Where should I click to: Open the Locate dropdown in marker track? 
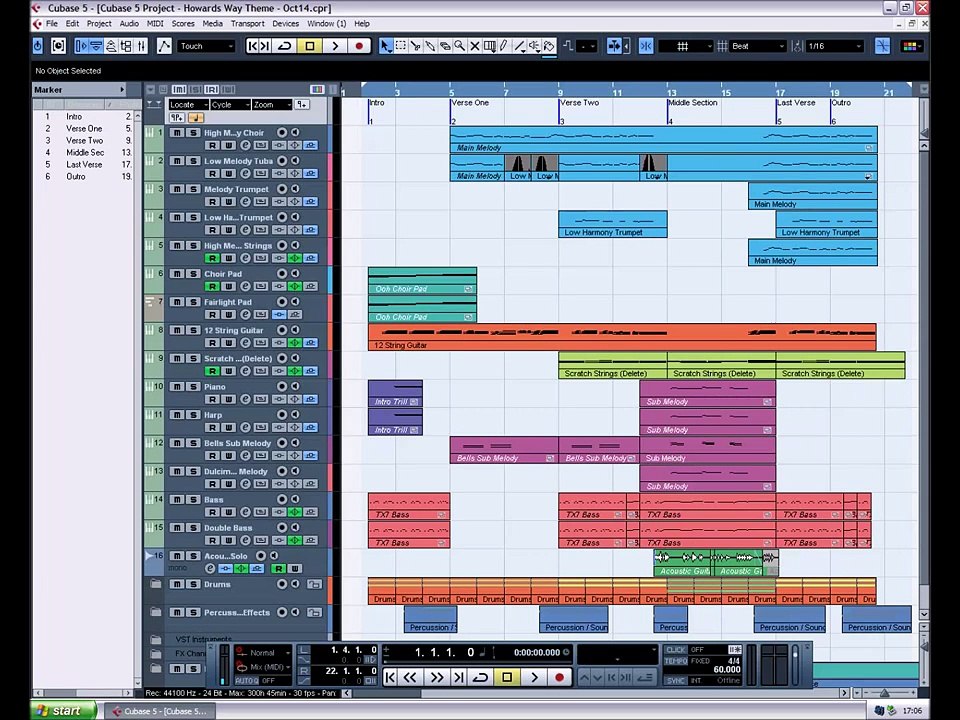[x=189, y=105]
